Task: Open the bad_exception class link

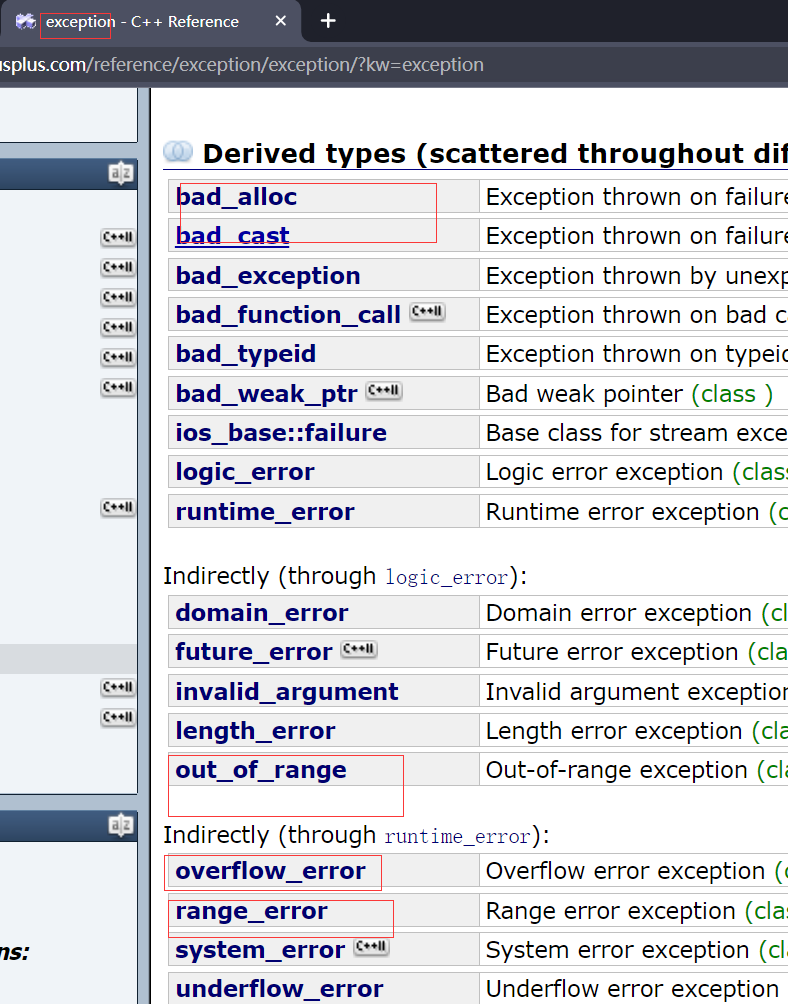Action: point(268,275)
